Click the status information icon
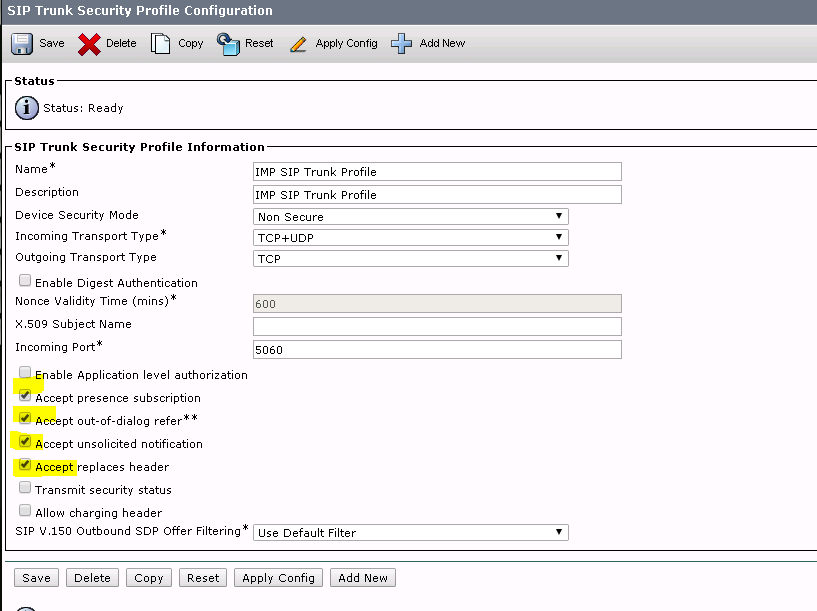The height and width of the screenshot is (611, 817). pyautogui.click(x=27, y=108)
